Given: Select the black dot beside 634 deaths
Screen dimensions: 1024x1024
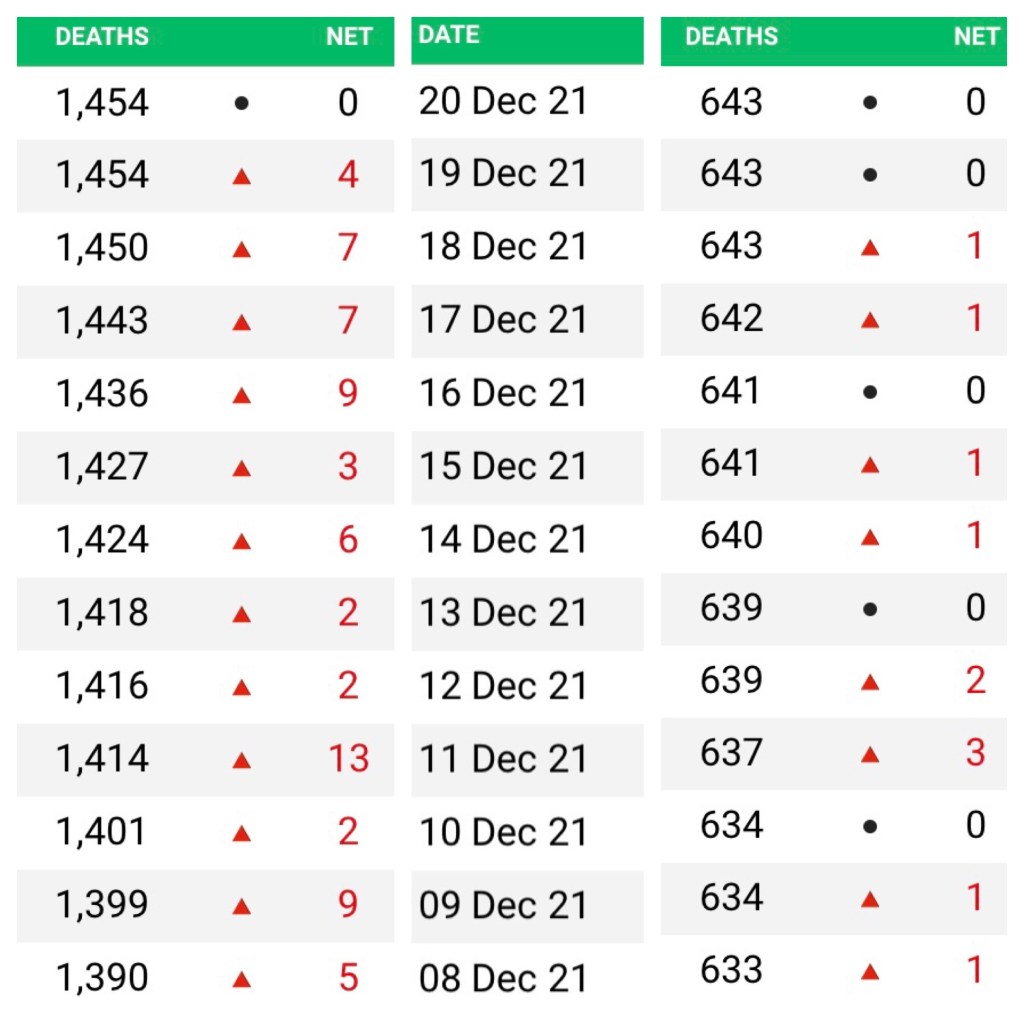Looking at the screenshot, I should pyautogui.click(x=870, y=827).
